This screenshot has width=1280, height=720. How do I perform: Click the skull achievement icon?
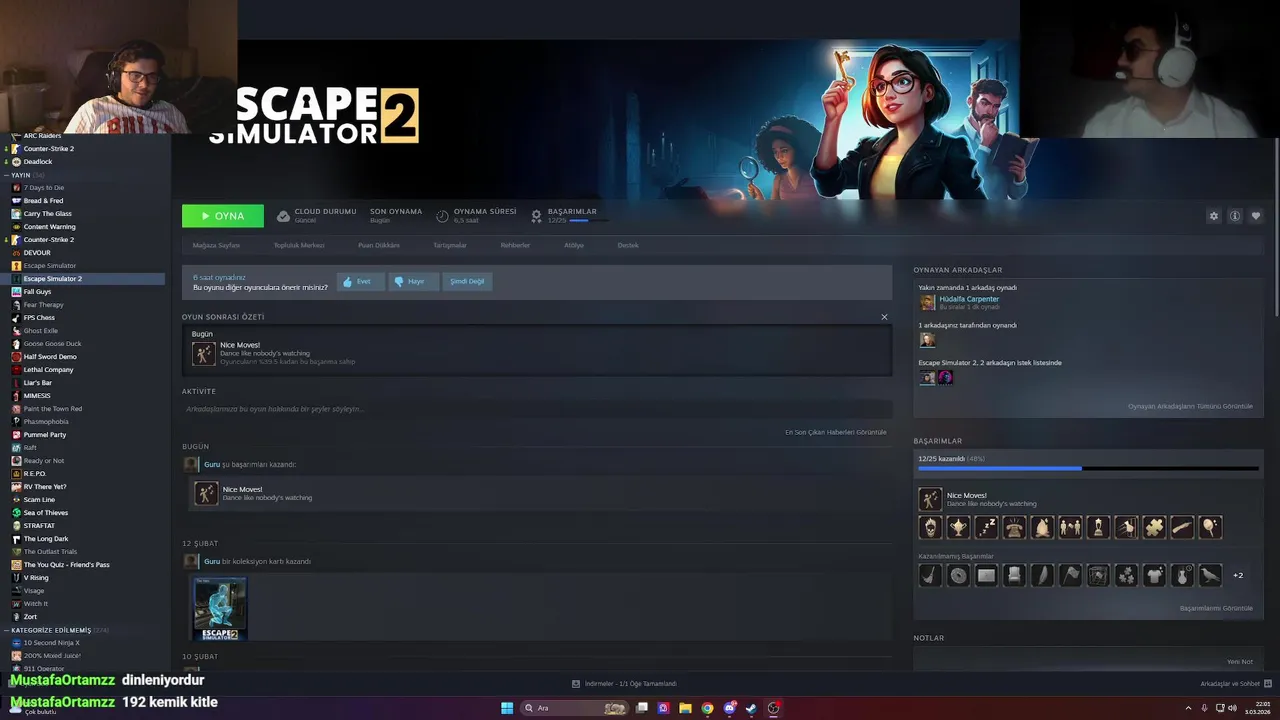point(930,527)
